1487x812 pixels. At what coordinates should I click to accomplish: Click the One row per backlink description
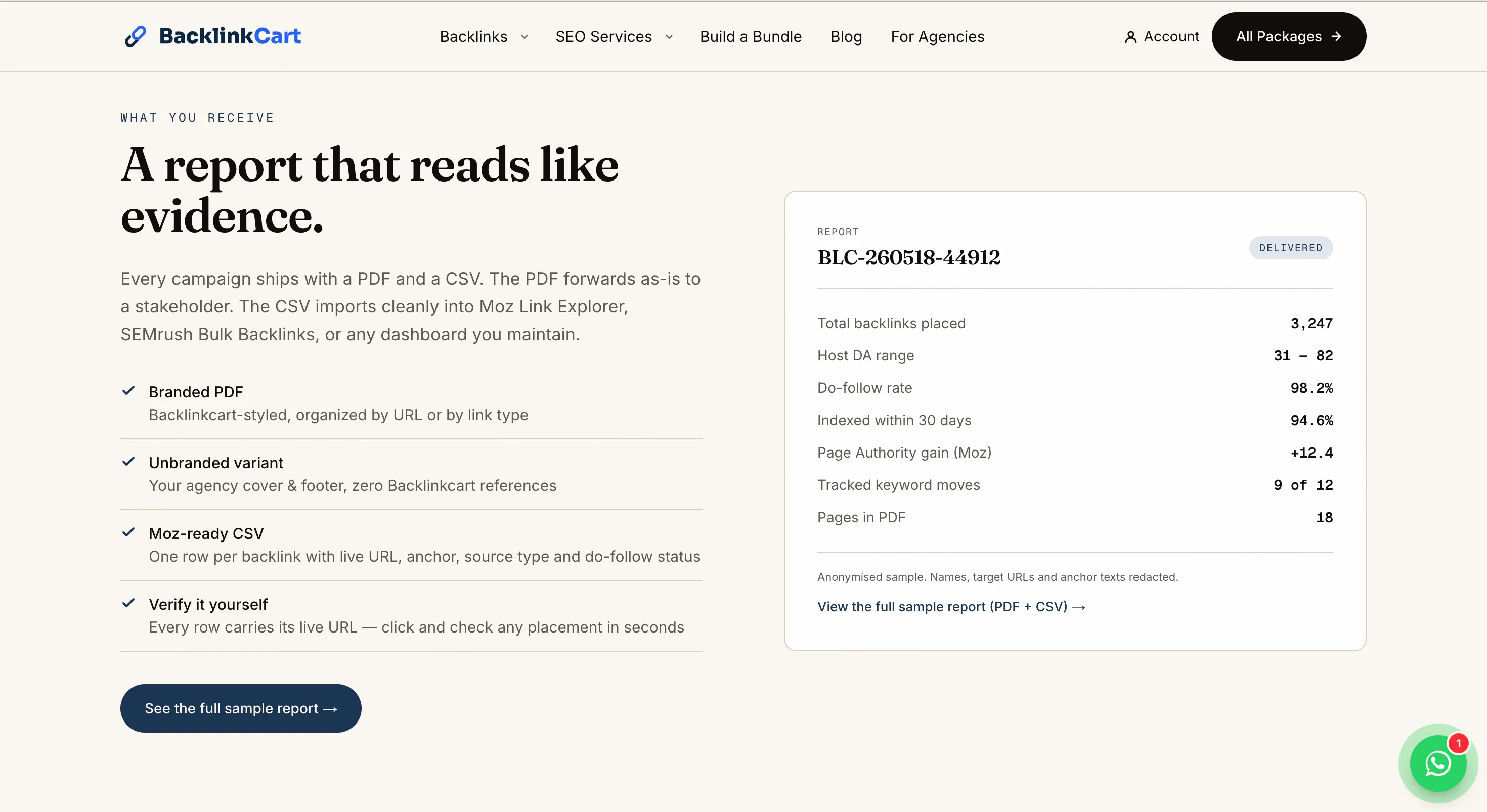(x=424, y=556)
